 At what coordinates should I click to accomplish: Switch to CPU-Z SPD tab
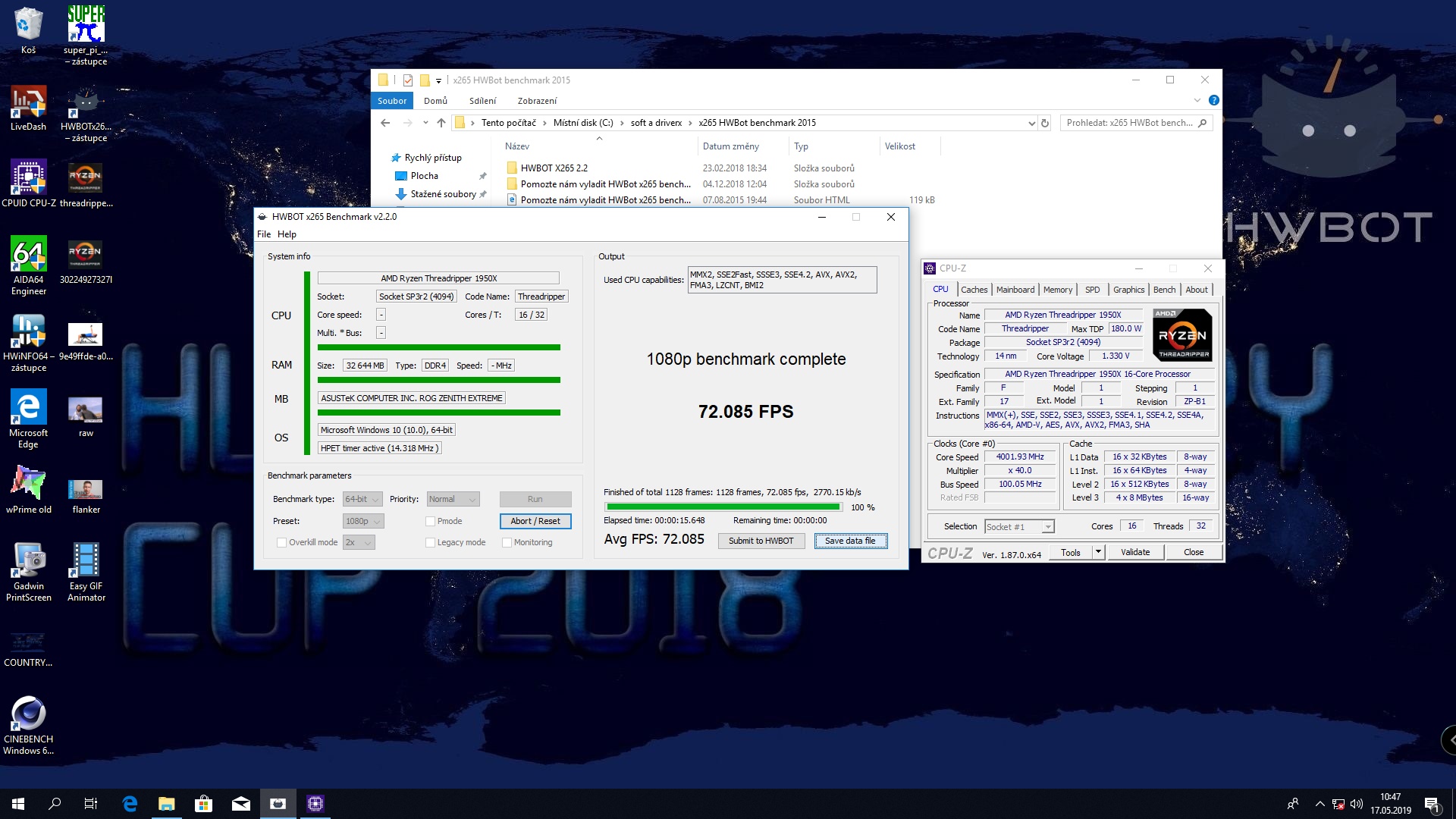pyautogui.click(x=1092, y=290)
